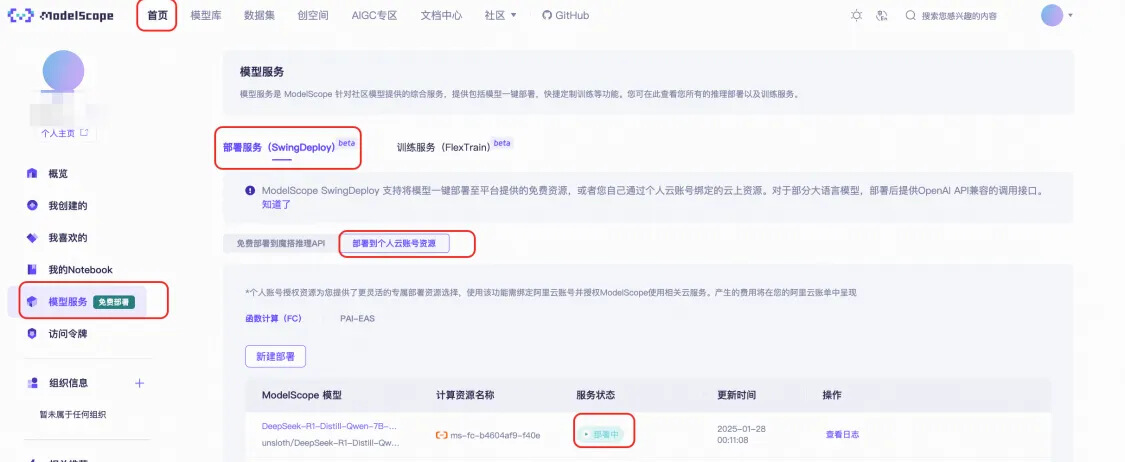Open 概览 in the sidebar

(x=58, y=174)
